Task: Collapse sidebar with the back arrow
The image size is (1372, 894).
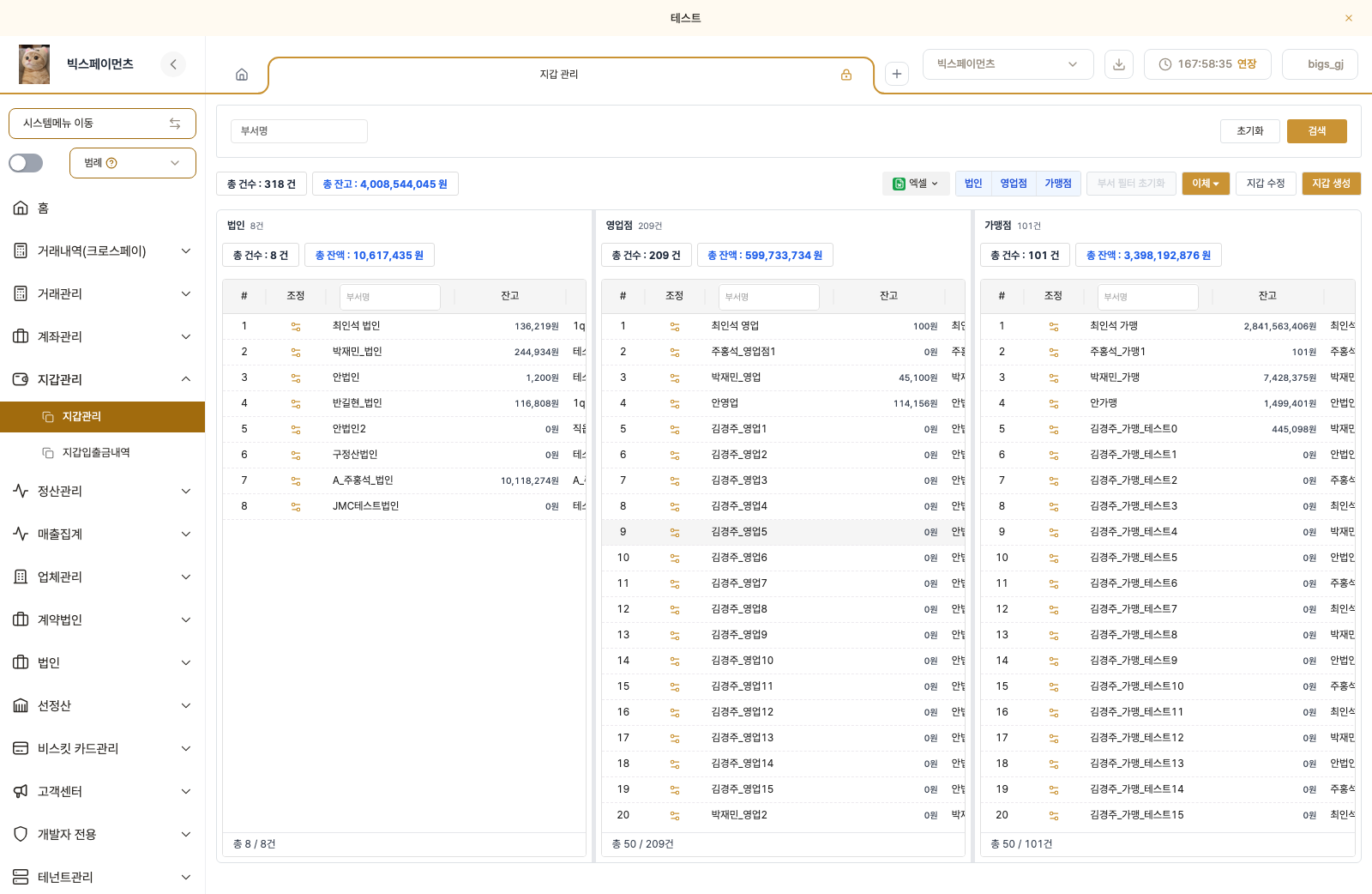Action: (x=173, y=64)
